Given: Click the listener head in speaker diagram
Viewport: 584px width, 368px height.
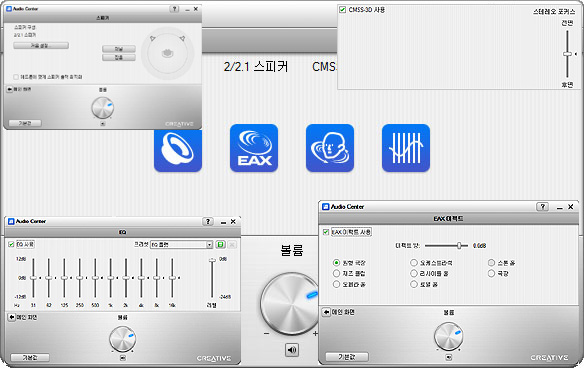Looking at the screenshot, I should click(x=168, y=53).
